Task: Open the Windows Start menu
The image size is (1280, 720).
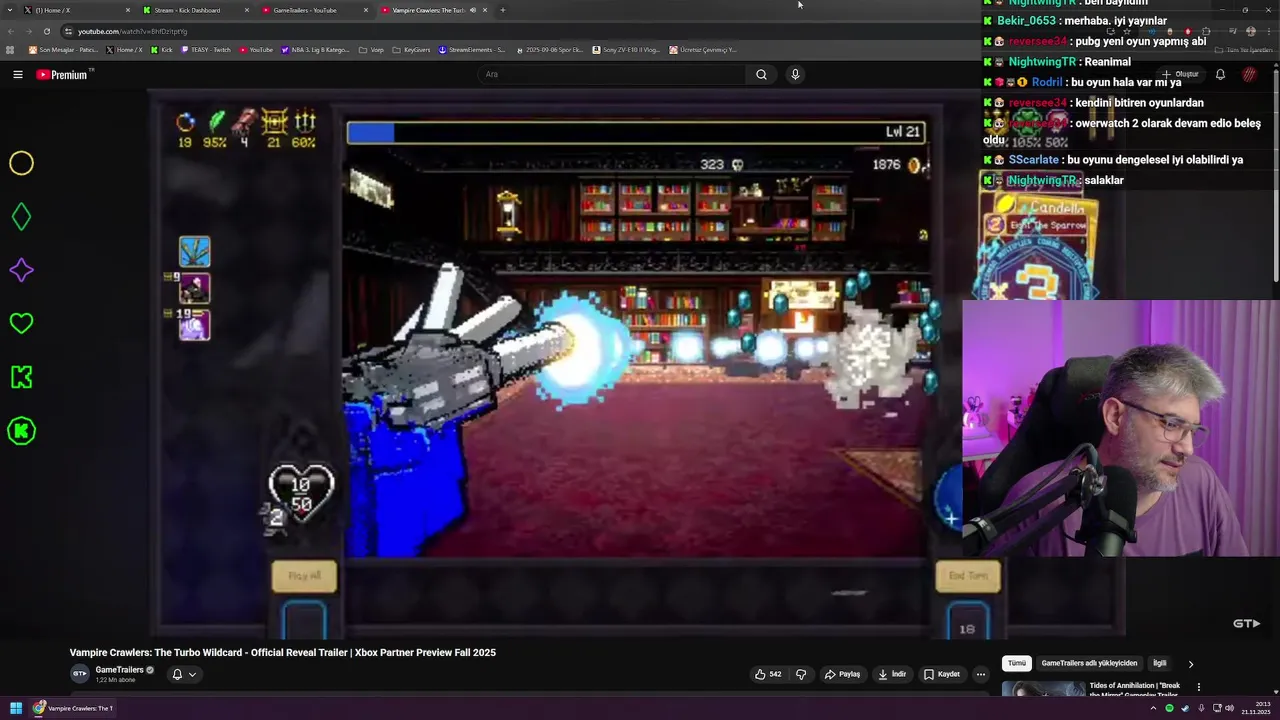Action: pyautogui.click(x=16, y=708)
